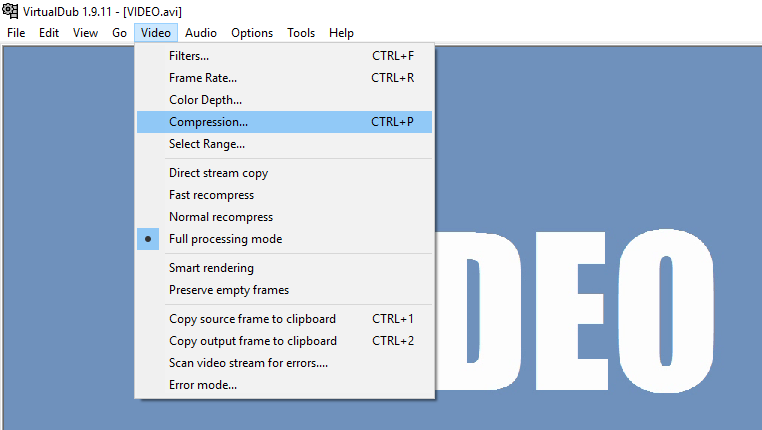Switch to Normal recompress mode
Viewport: 762px width, 430px height.
click(284, 217)
